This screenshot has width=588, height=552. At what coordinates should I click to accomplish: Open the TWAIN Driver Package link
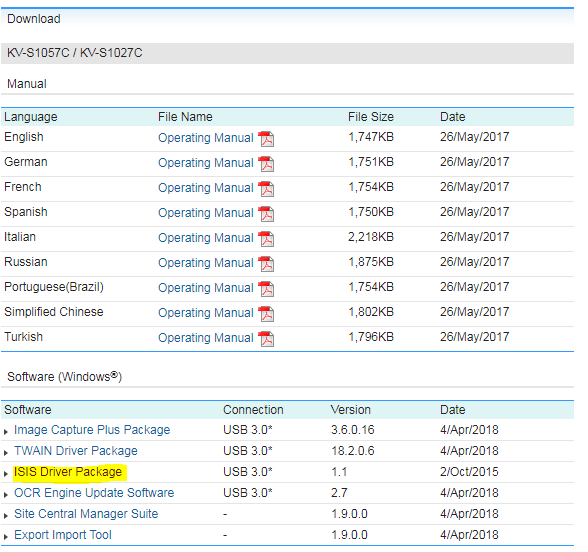point(76,451)
